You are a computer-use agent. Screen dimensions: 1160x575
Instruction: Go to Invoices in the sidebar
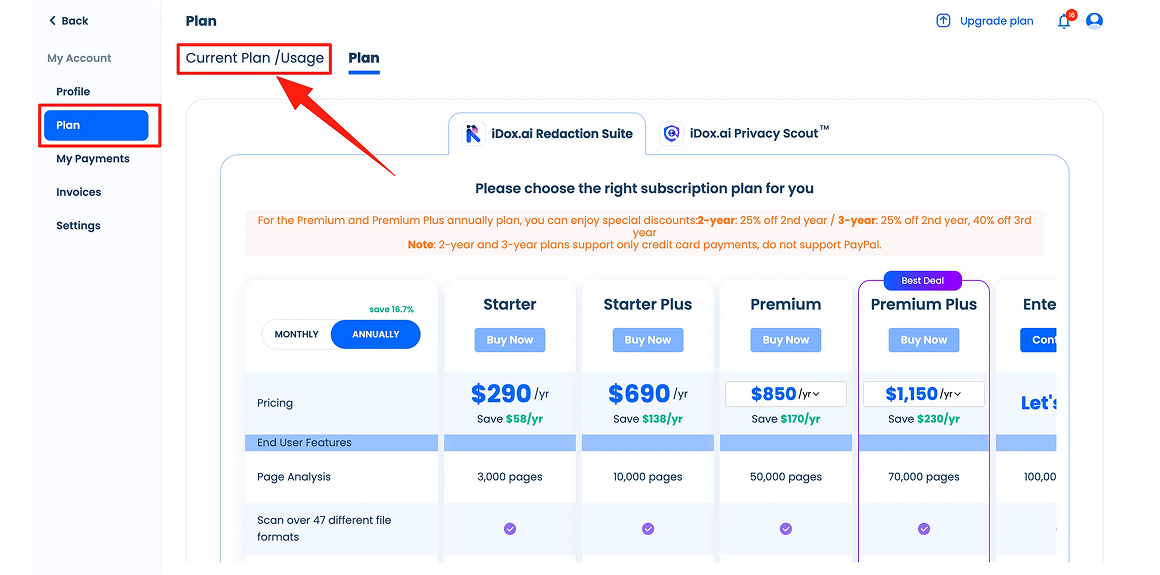[79, 192]
